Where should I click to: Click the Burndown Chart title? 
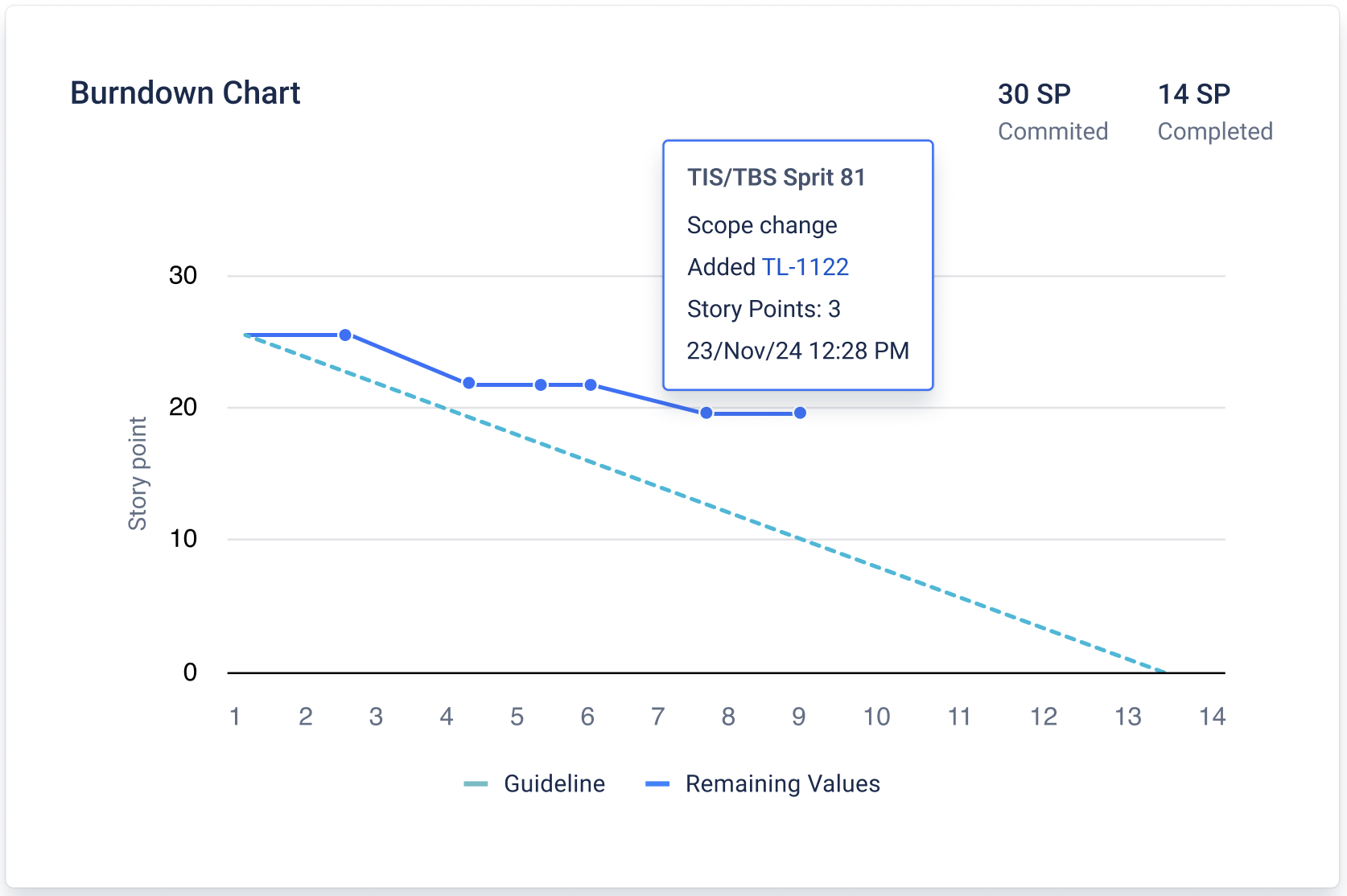click(x=185, y=93)
